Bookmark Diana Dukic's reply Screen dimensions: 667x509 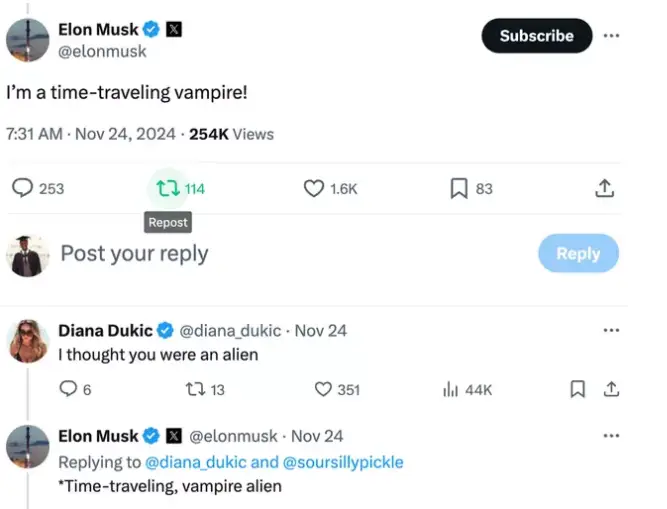577,389
